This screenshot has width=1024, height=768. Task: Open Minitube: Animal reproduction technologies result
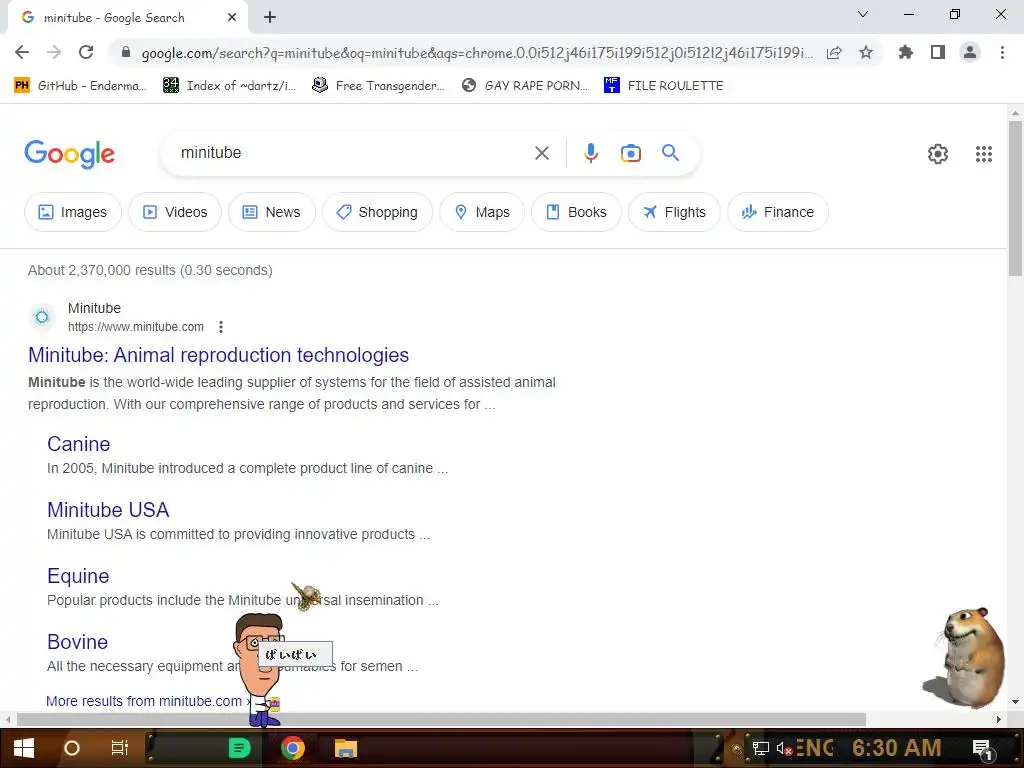218,355
